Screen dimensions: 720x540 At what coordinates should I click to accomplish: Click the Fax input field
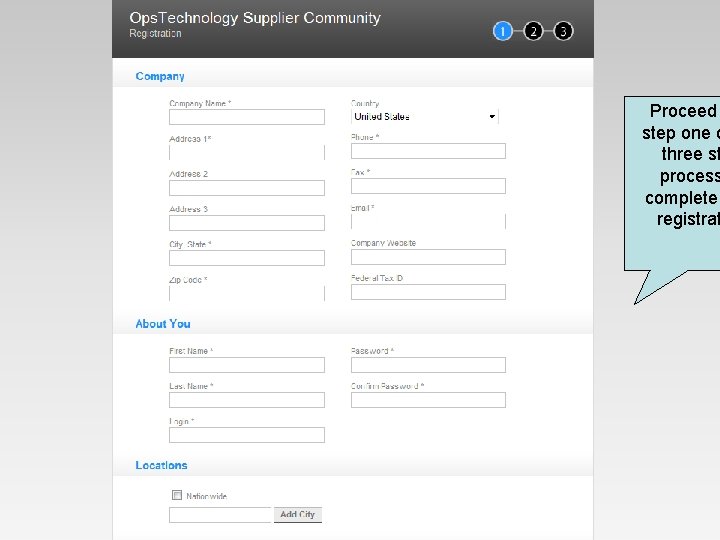tap(428, 186)
